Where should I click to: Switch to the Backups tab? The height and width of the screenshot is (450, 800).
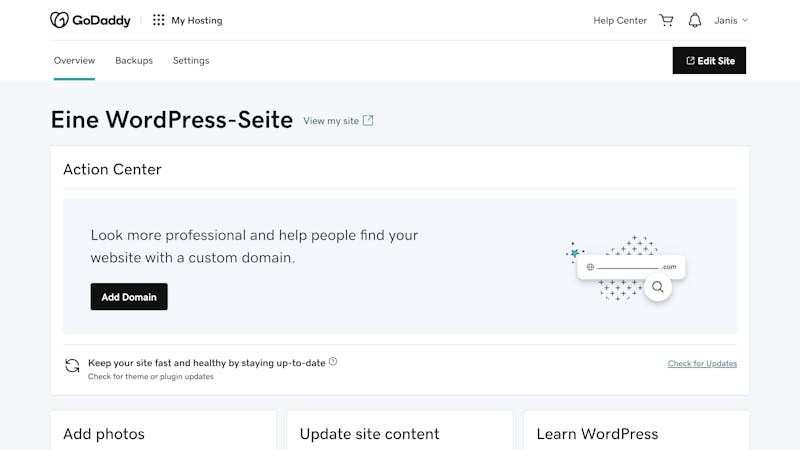[134, 60]
